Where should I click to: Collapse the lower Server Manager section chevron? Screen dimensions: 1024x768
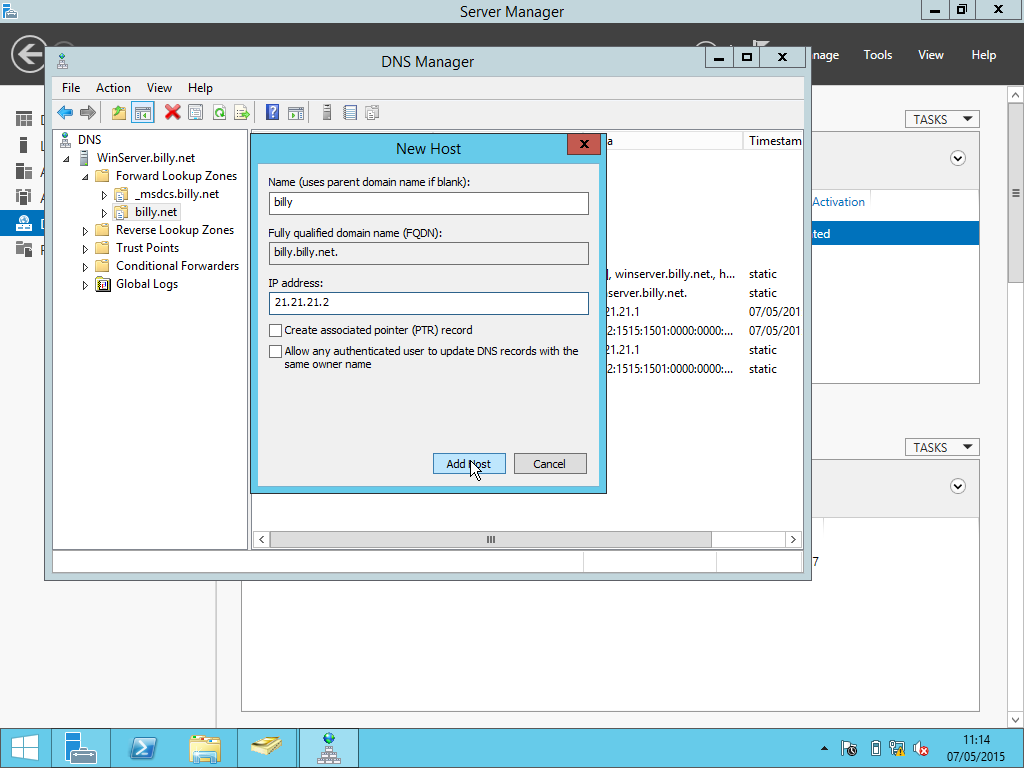click(957, 486)
